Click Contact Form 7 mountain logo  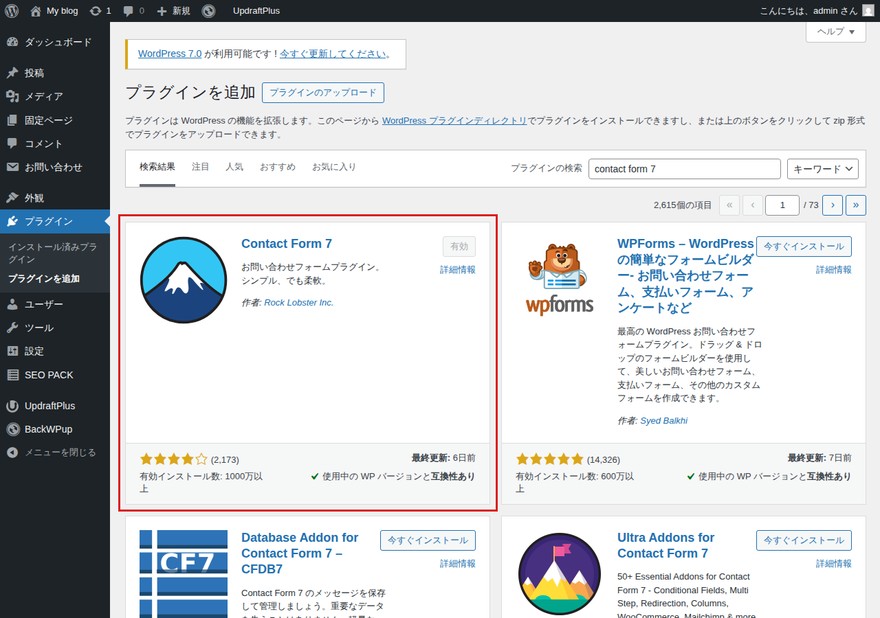pos(184,280)
